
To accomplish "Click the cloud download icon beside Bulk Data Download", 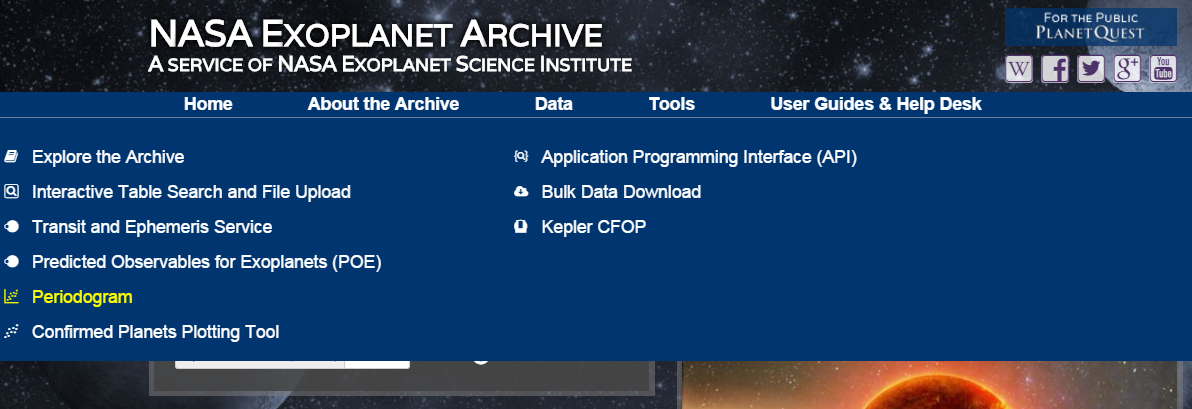I will tap(521, 192).
